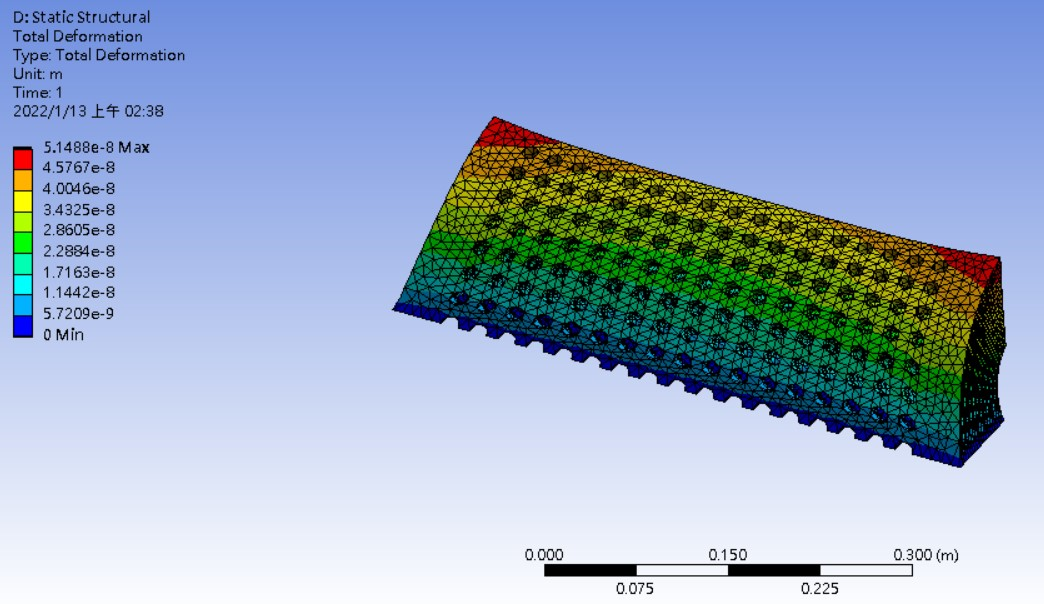Click the "2.8605e-8" legend value
The height and width of the screenshot is (604, 1044).
tap(79, 230)
